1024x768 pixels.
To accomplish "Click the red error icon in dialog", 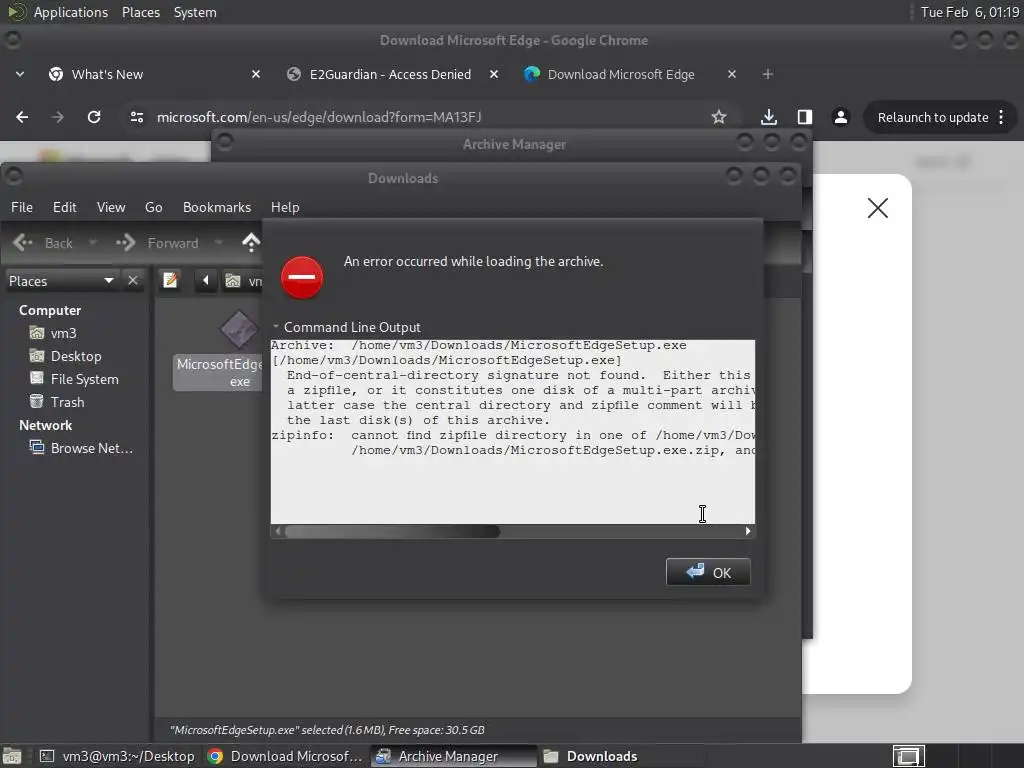I will (x=302, y=278).
